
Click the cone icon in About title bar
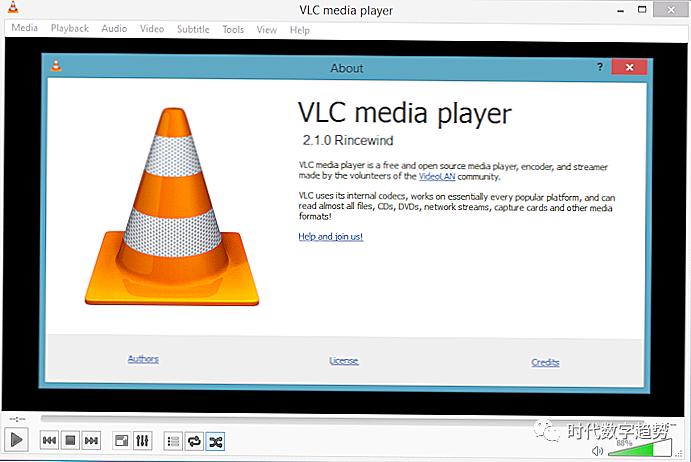[56, 65]
